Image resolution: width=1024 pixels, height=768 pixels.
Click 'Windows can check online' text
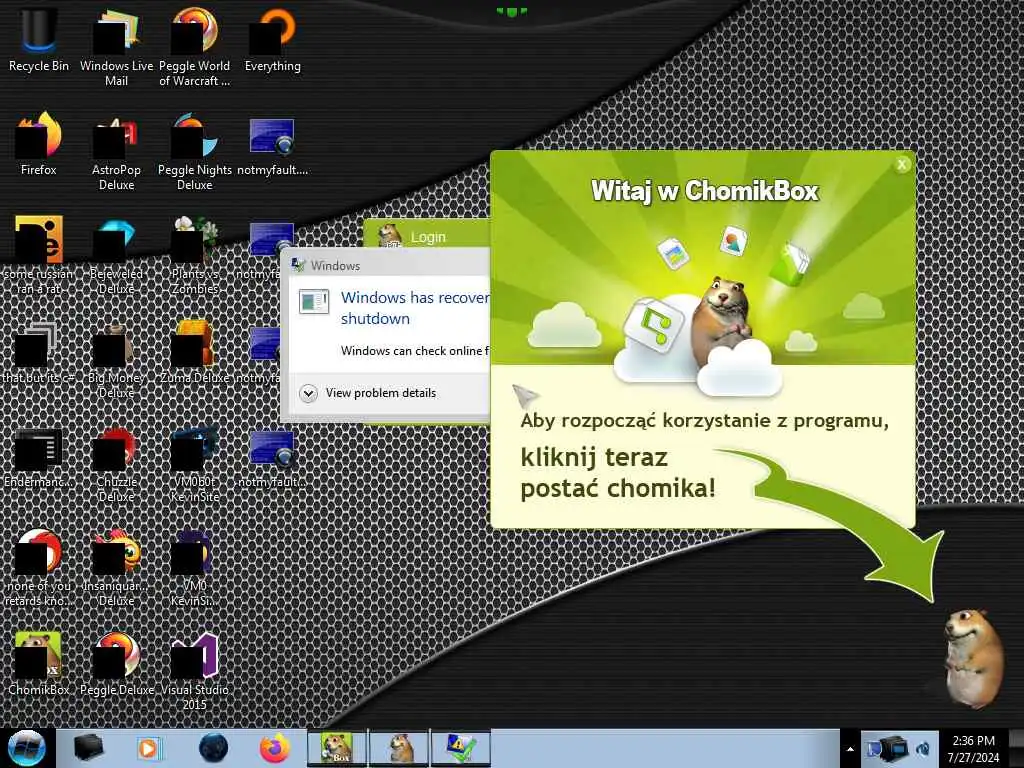click(415, 351)
